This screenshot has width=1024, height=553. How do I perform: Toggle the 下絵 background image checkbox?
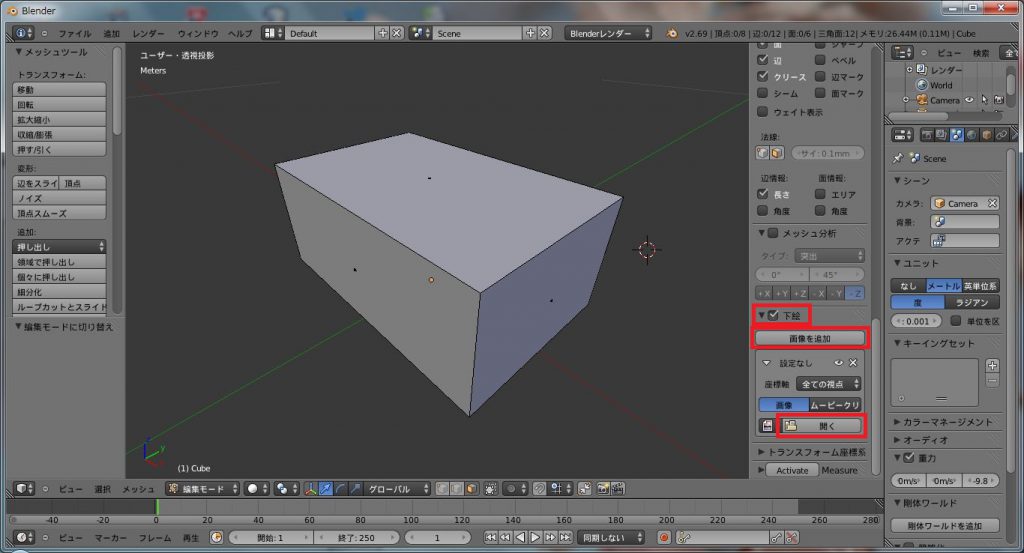(x=774, y=315)
